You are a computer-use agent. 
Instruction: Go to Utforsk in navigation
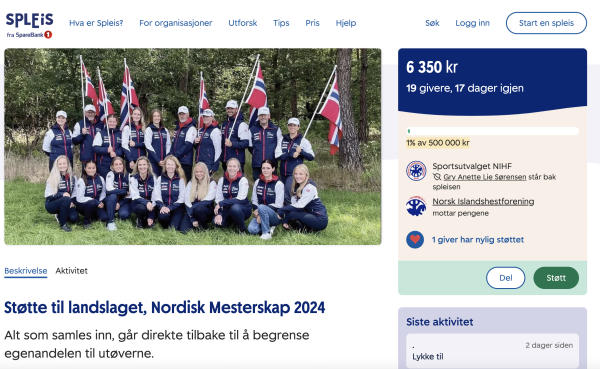(243, 23)
